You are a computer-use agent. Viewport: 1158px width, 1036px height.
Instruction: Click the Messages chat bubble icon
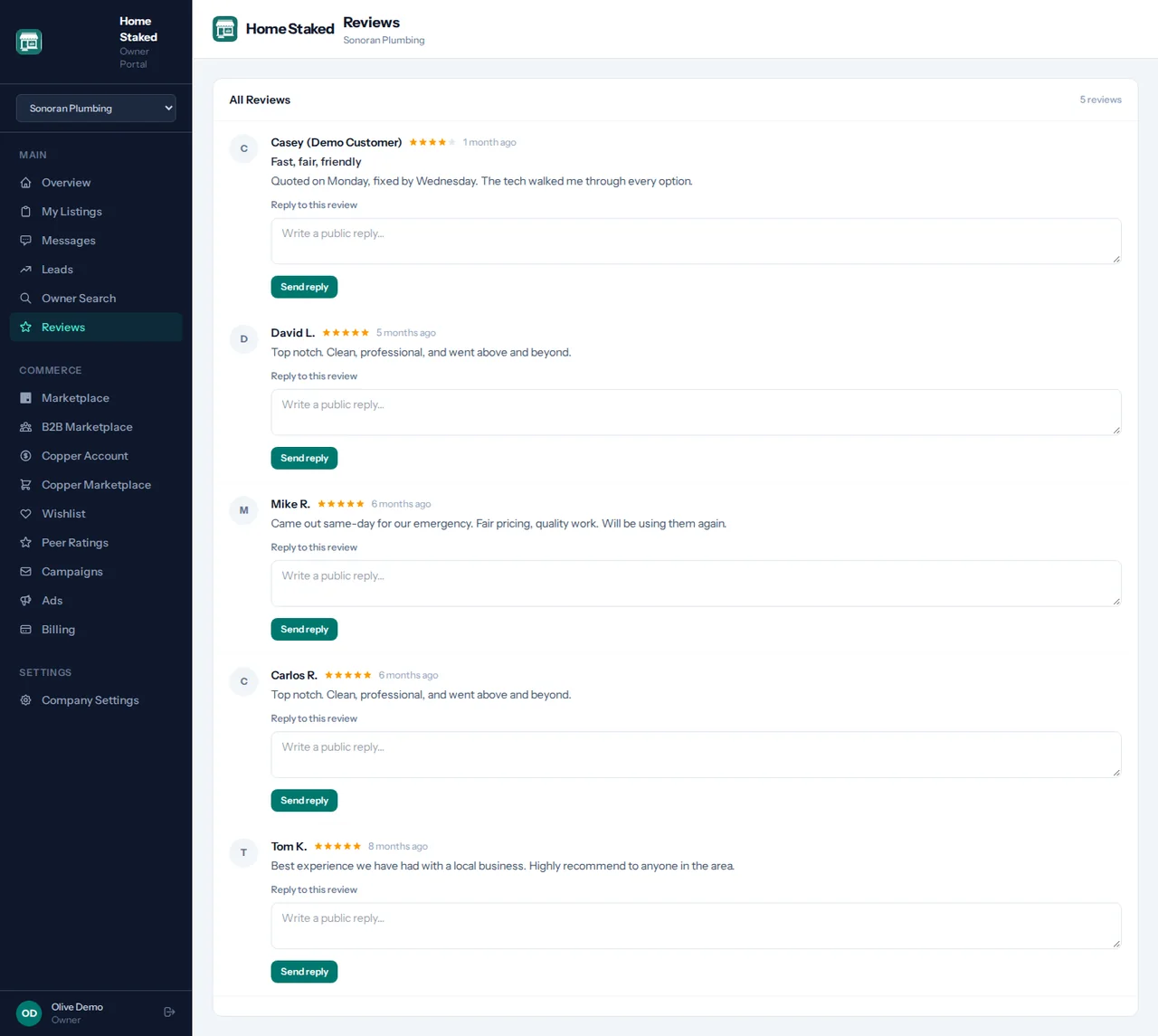coord(25,241)
